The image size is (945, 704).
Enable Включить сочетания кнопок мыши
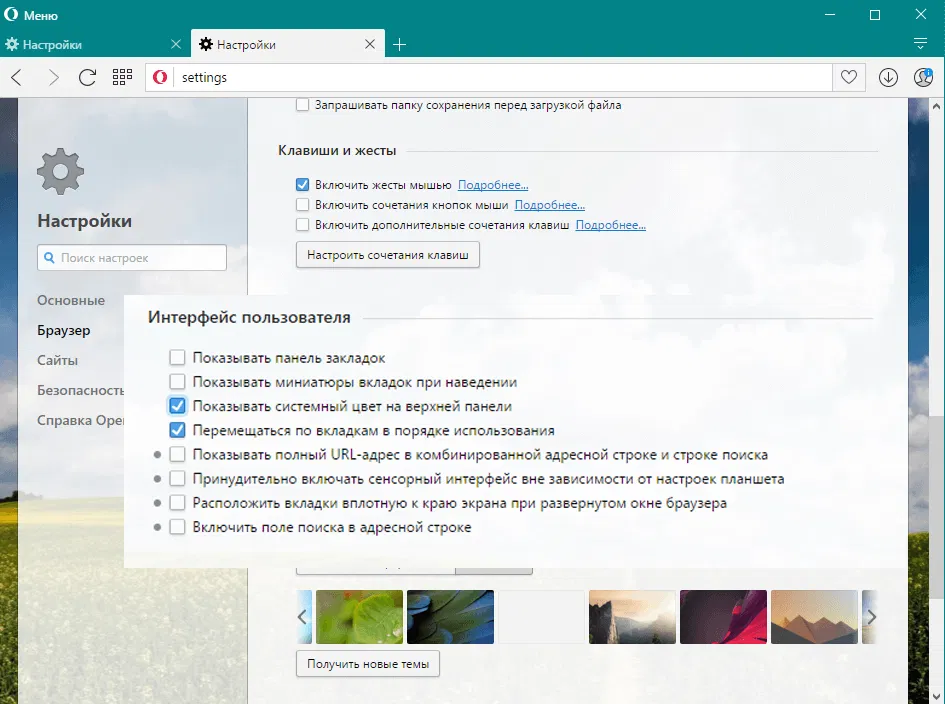(302, 204)
